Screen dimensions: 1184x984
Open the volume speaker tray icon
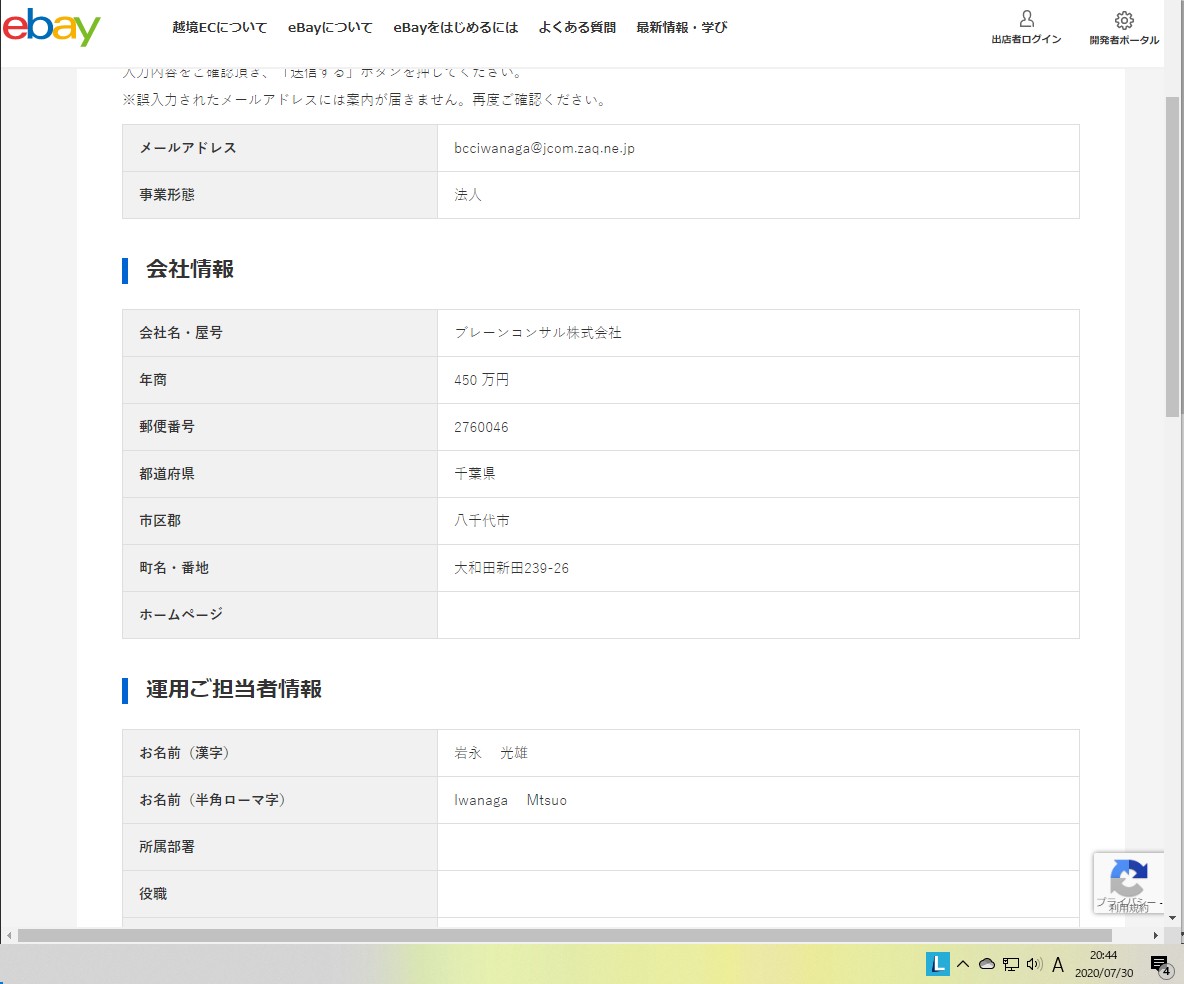[x=1034, y=964]
